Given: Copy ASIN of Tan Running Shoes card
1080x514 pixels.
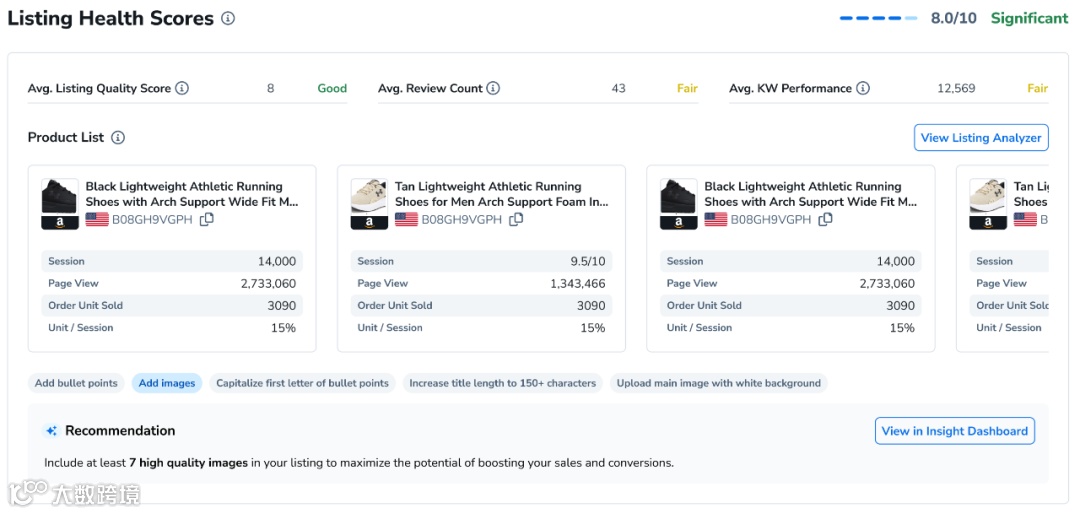Looking at the screenshot, I should [516, 219].
